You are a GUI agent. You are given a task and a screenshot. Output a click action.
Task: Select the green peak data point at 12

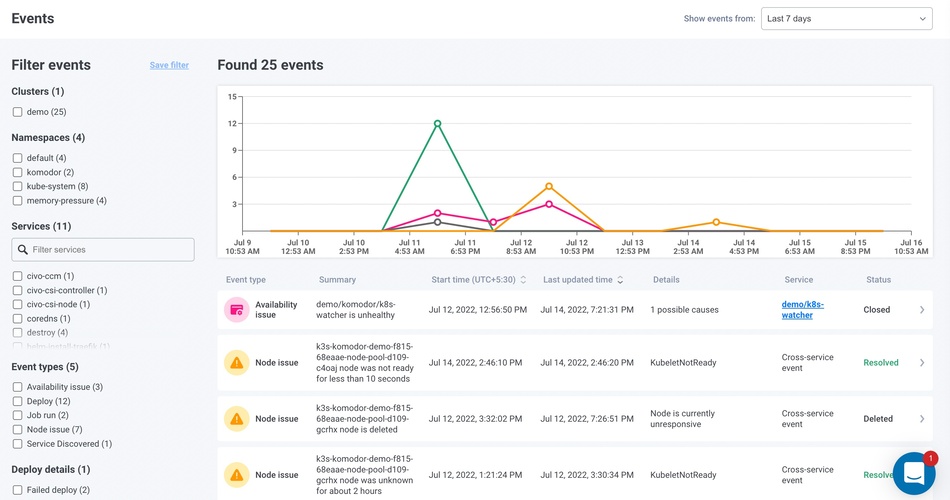(x=437, y=124)
